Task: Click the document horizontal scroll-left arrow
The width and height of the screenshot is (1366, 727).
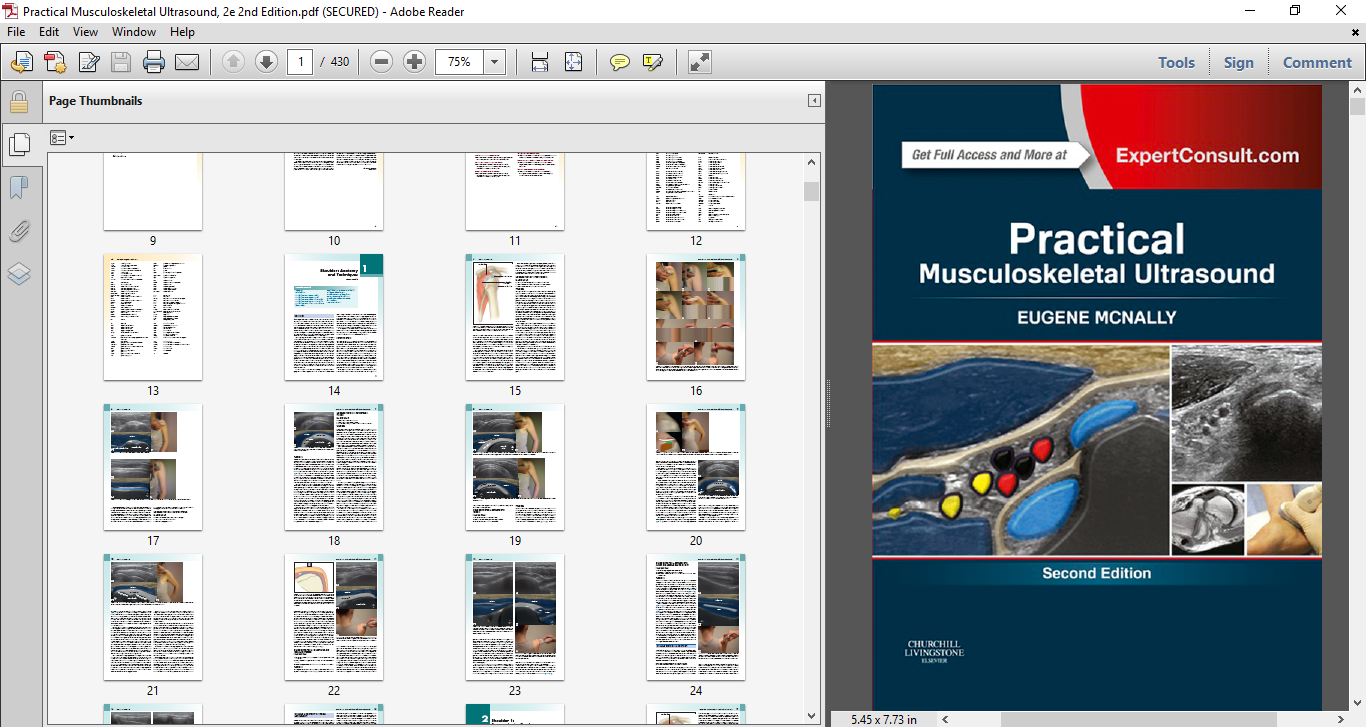Action: (x=945, y=719)
